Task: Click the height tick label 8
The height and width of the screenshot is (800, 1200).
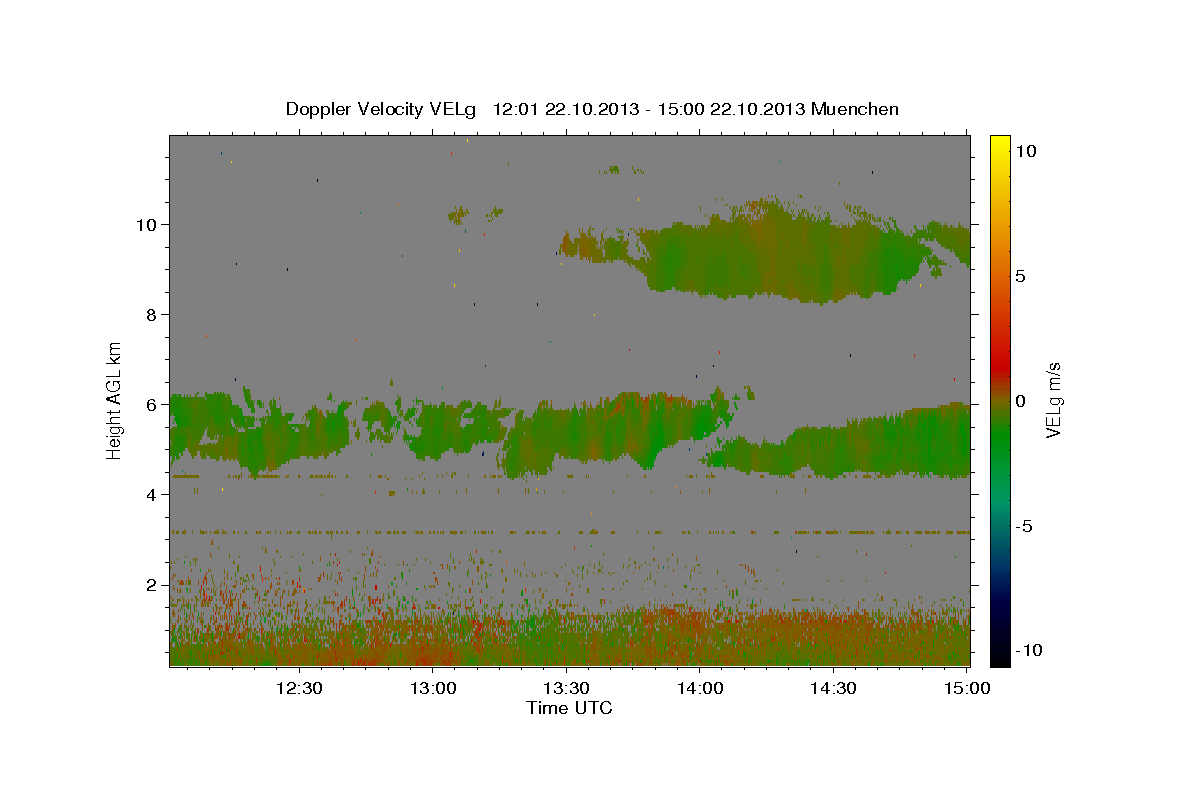Action: point(152,314)
